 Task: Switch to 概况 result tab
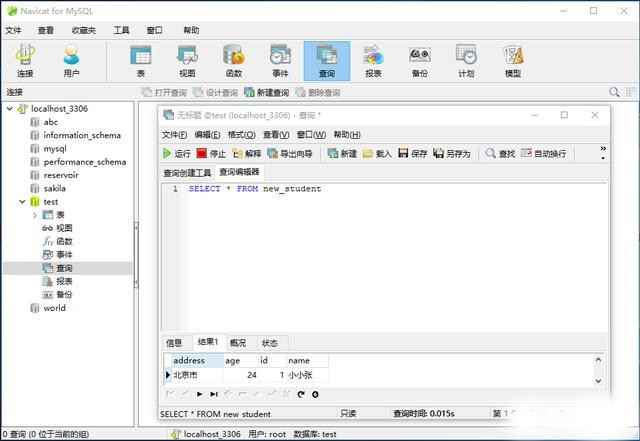pyautogui.click(x=238, y=343)
